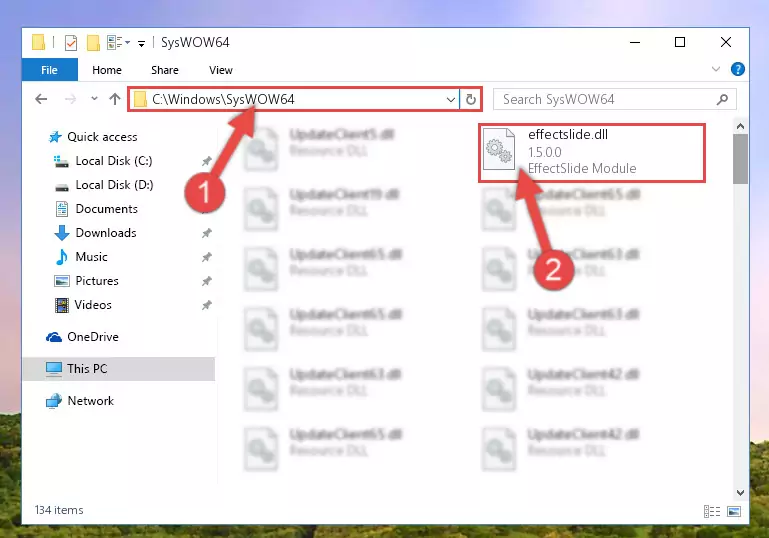769x538 pixels.
Task: Select the effectslide.dll file name
Action: point(567,134)
